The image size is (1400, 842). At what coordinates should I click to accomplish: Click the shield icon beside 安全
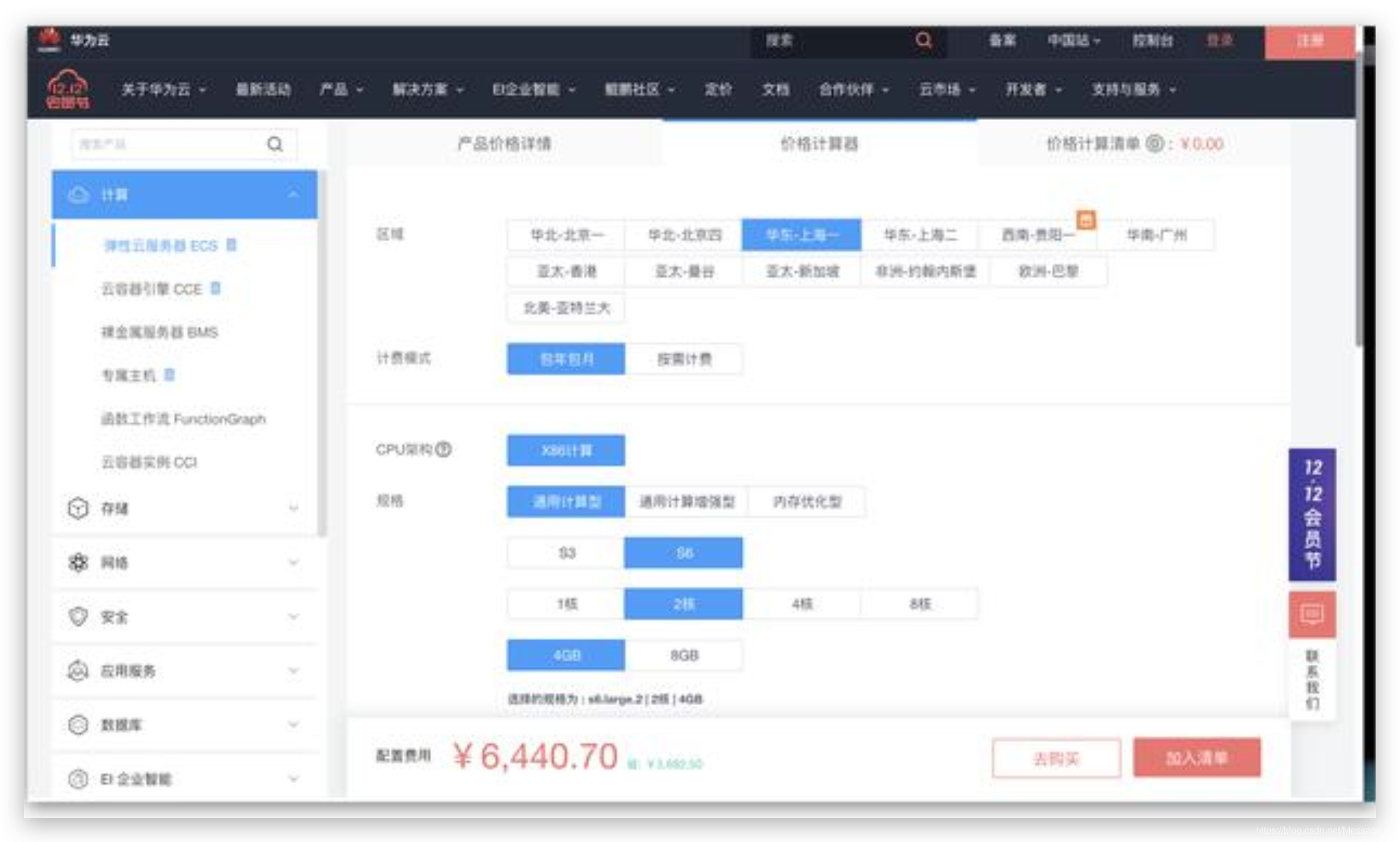tap(78, 616)
